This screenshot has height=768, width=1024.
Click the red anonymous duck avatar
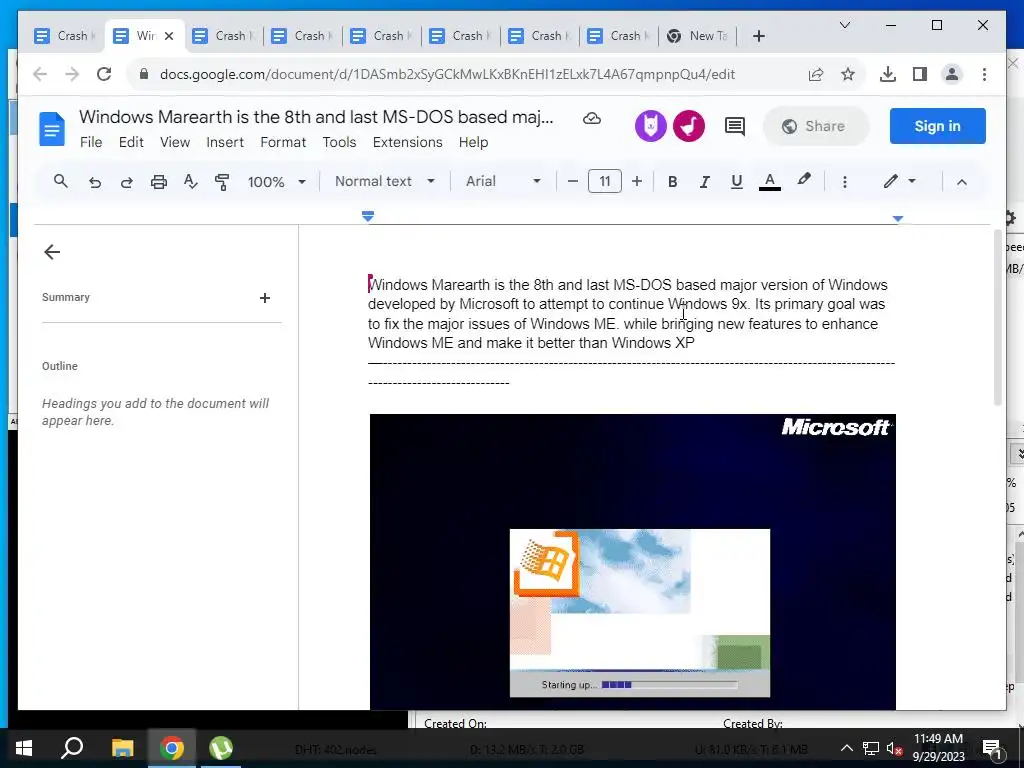click(x=689, y=125)
